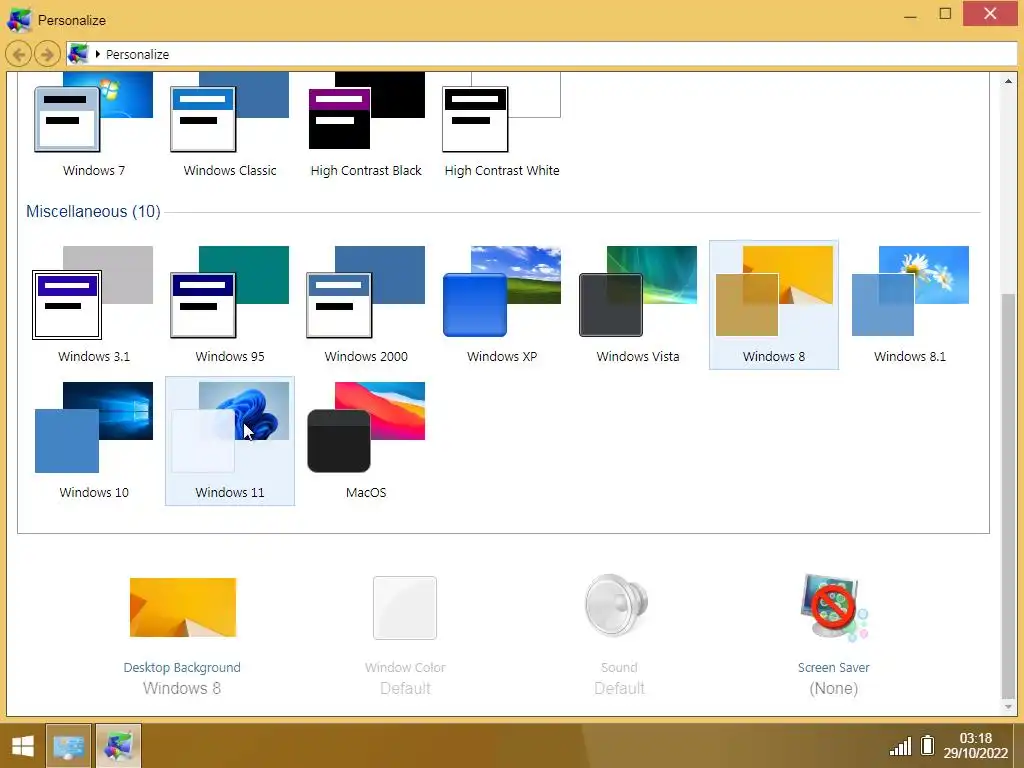Select the Windows Vista theme

(x=638, y=304)
